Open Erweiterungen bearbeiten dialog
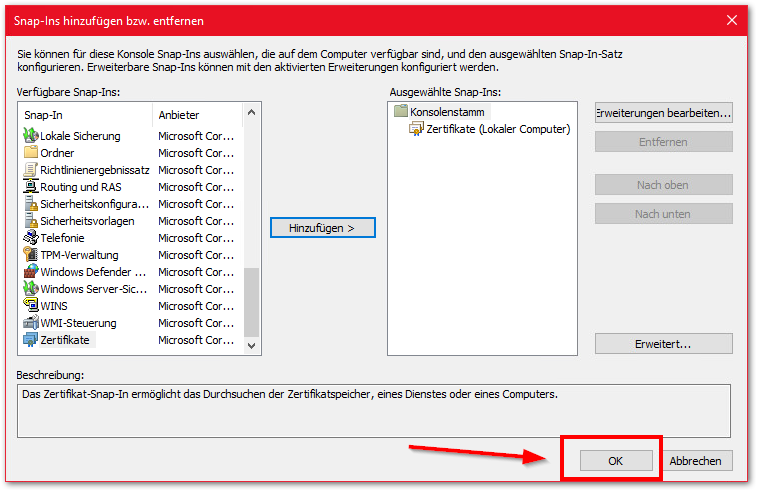This screenshot has height=491, width=757. click(663, 113)
